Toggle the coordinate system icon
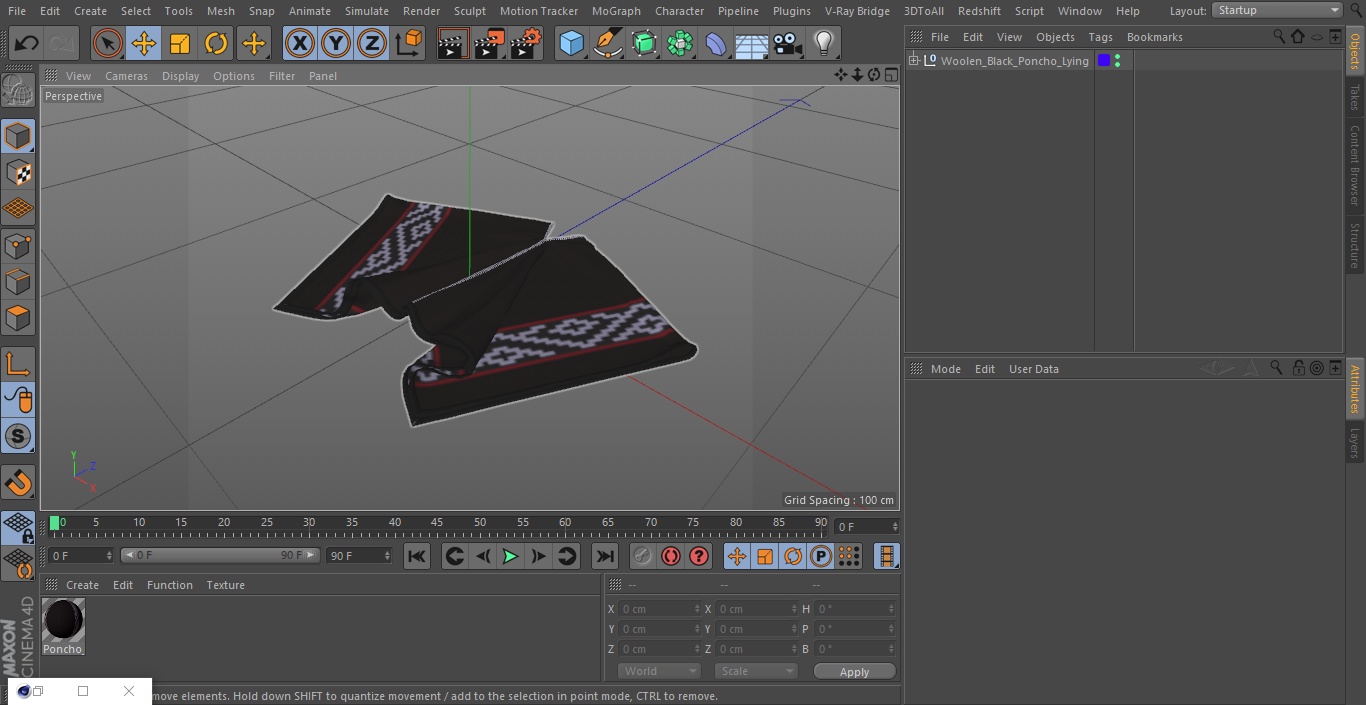 (409, 43)
